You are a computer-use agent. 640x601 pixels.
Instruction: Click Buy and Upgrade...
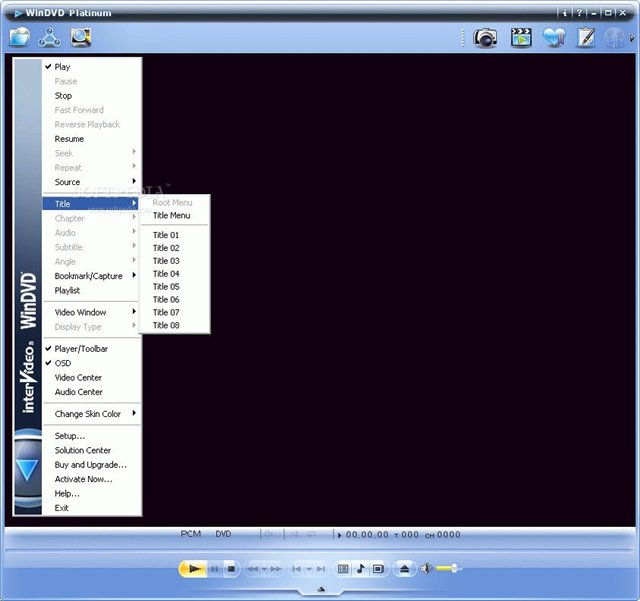tap(92, 465)
